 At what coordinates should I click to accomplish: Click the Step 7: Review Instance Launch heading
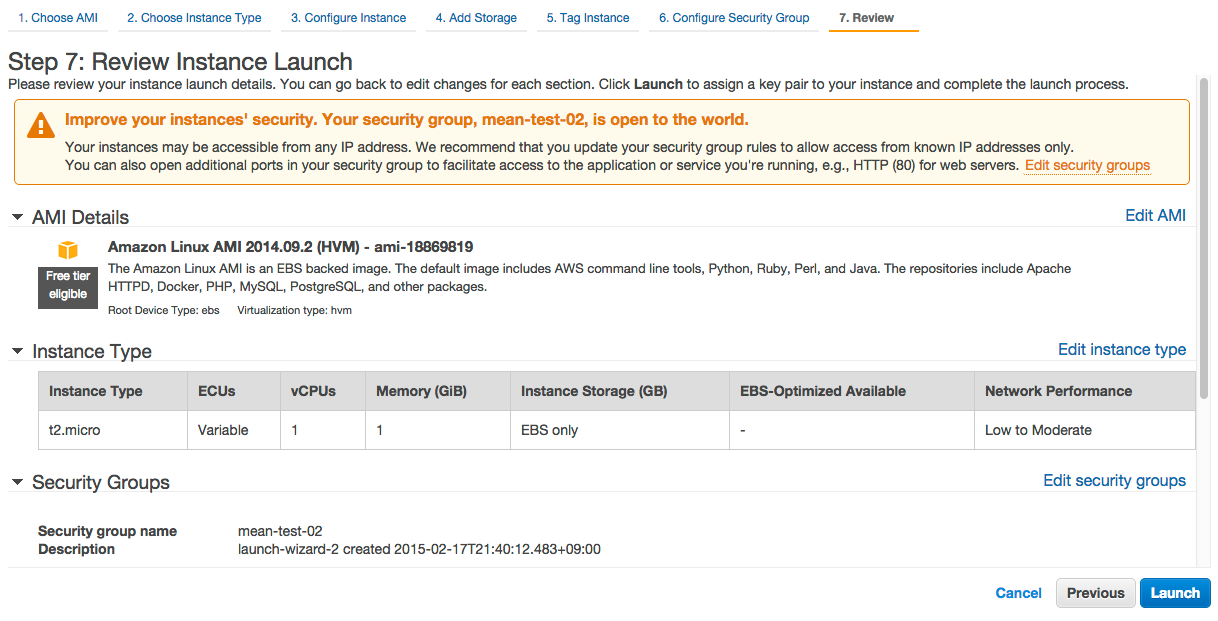click(180, 62)
